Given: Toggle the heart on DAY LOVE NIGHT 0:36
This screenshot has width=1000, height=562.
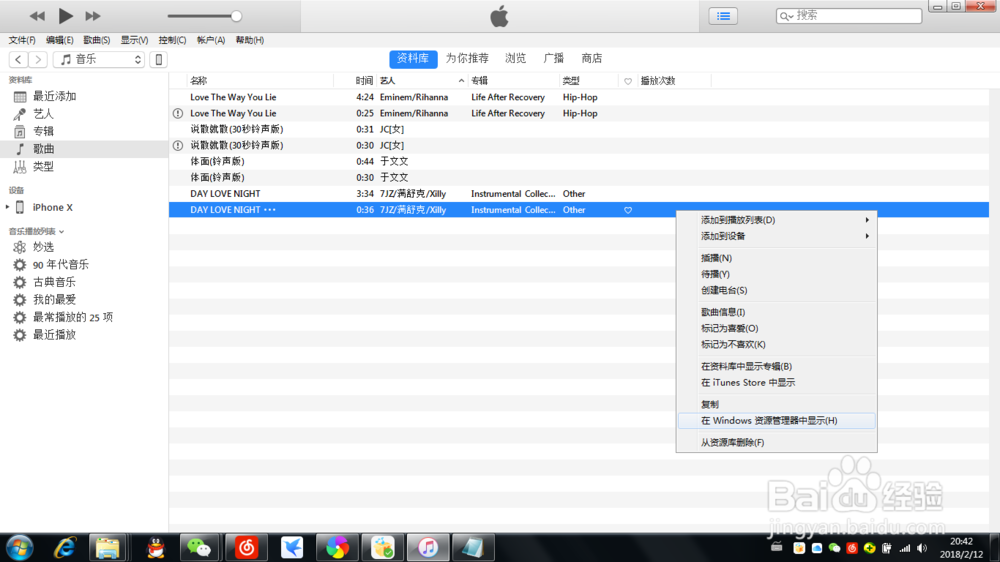Looking at the screenshot, I should pyautogui.click(x=628, y=210).
